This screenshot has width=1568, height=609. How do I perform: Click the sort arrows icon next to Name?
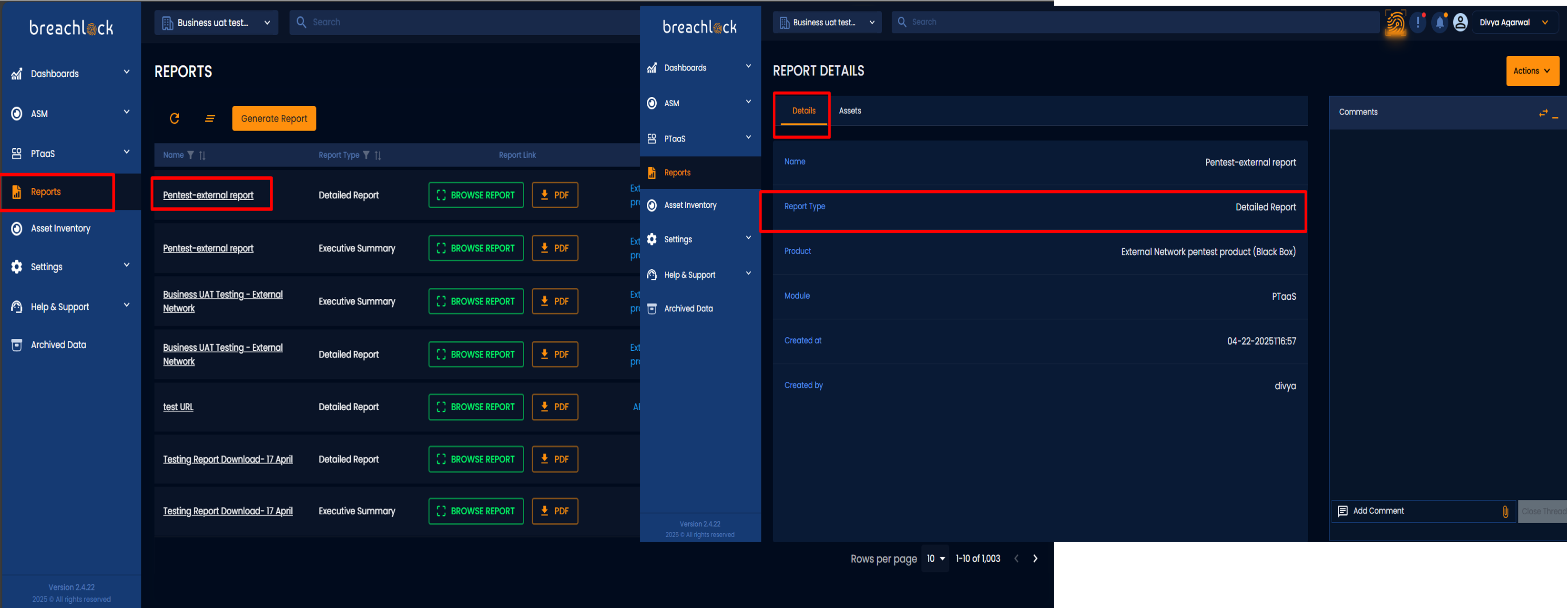tap(202, 155)
